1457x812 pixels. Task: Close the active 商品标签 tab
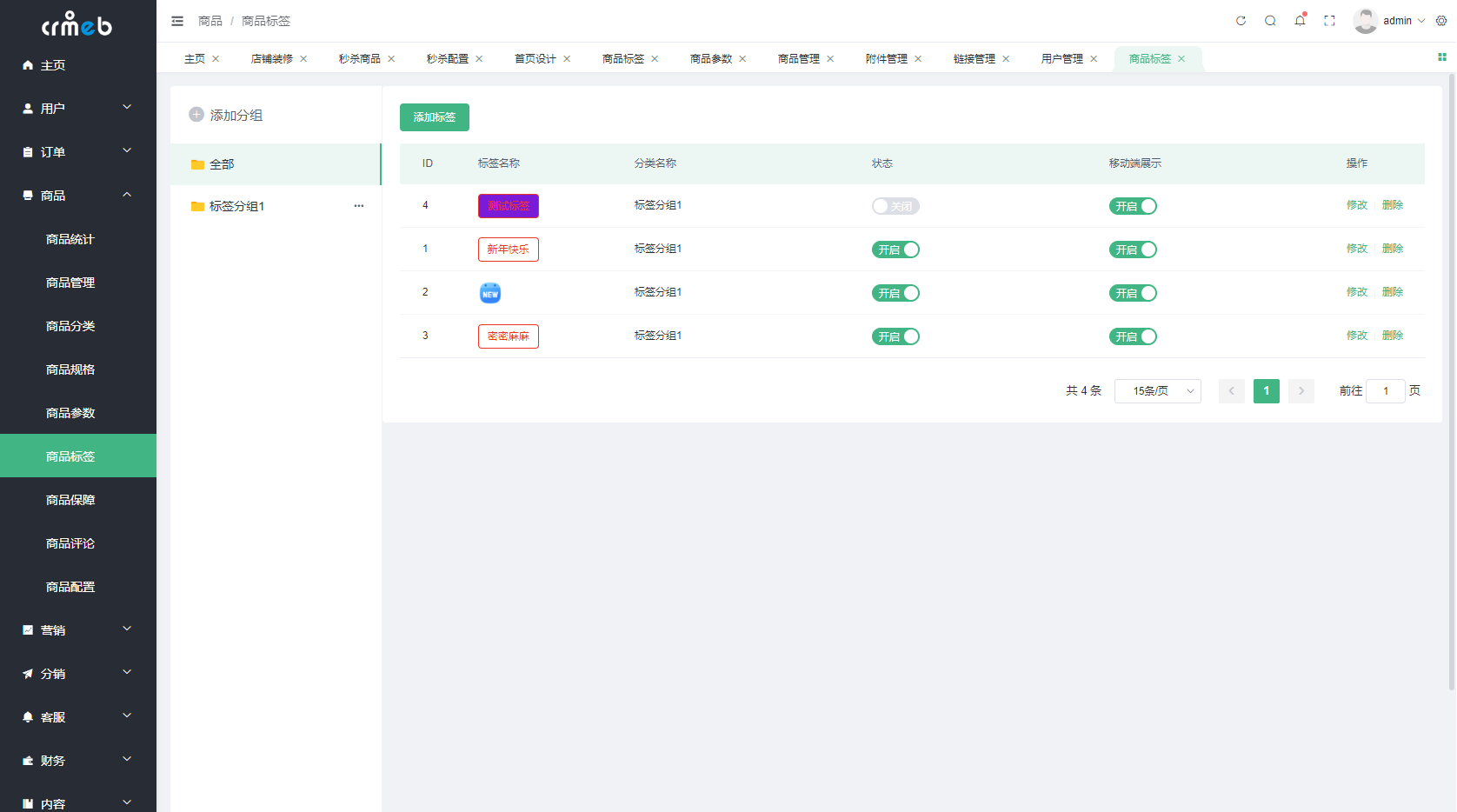[1181, 59]
